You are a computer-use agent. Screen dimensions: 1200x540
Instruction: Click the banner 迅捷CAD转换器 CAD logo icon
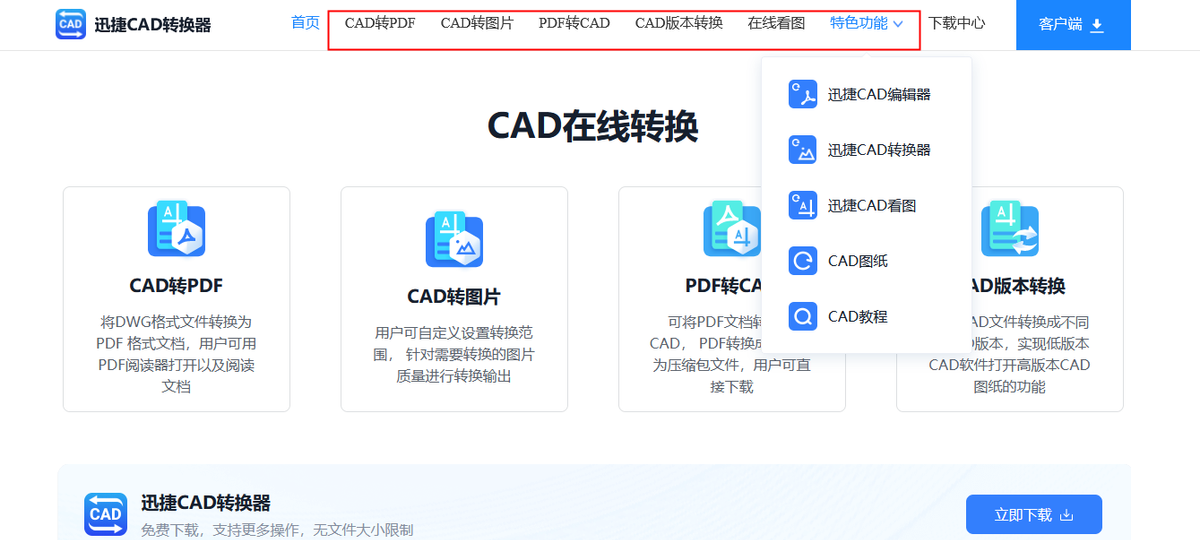point(106,513)
